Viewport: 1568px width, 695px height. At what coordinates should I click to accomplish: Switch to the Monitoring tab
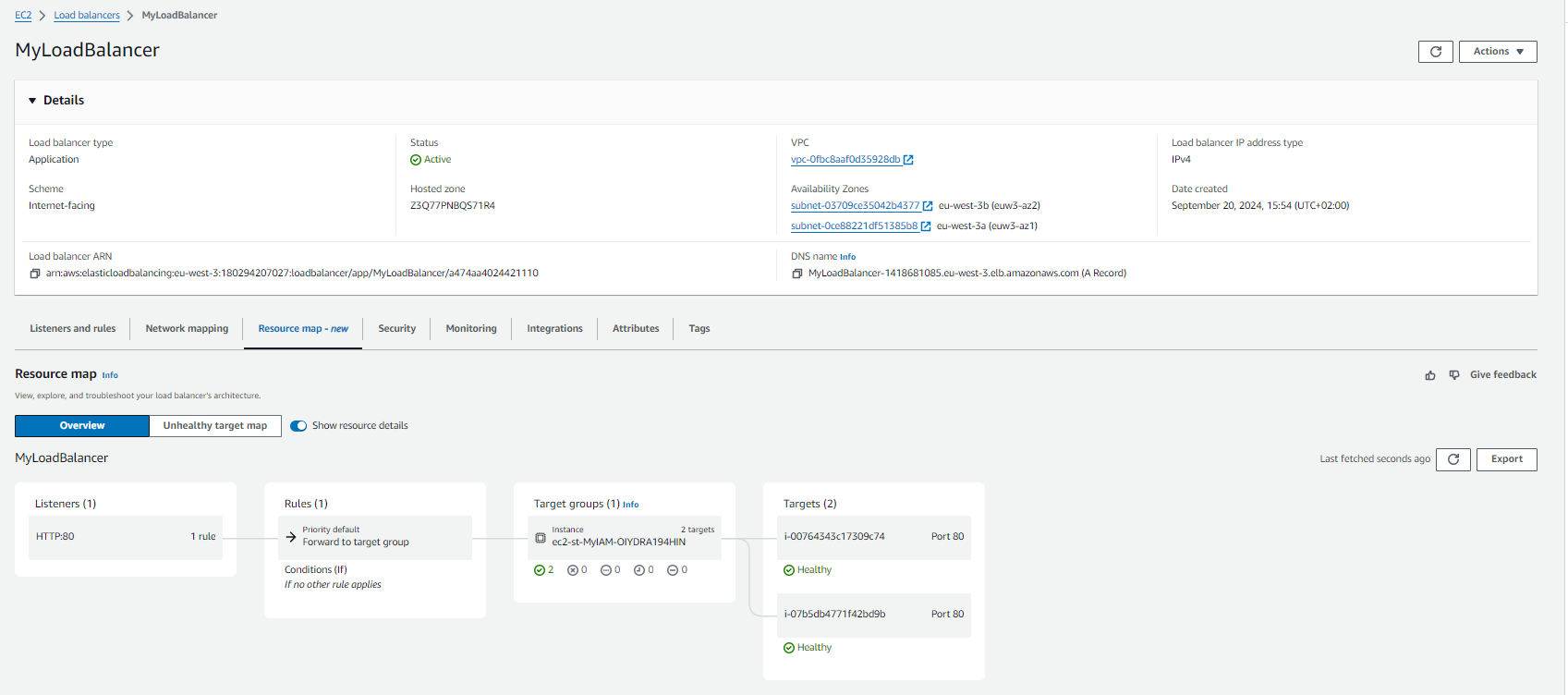[x=471, y=329]
